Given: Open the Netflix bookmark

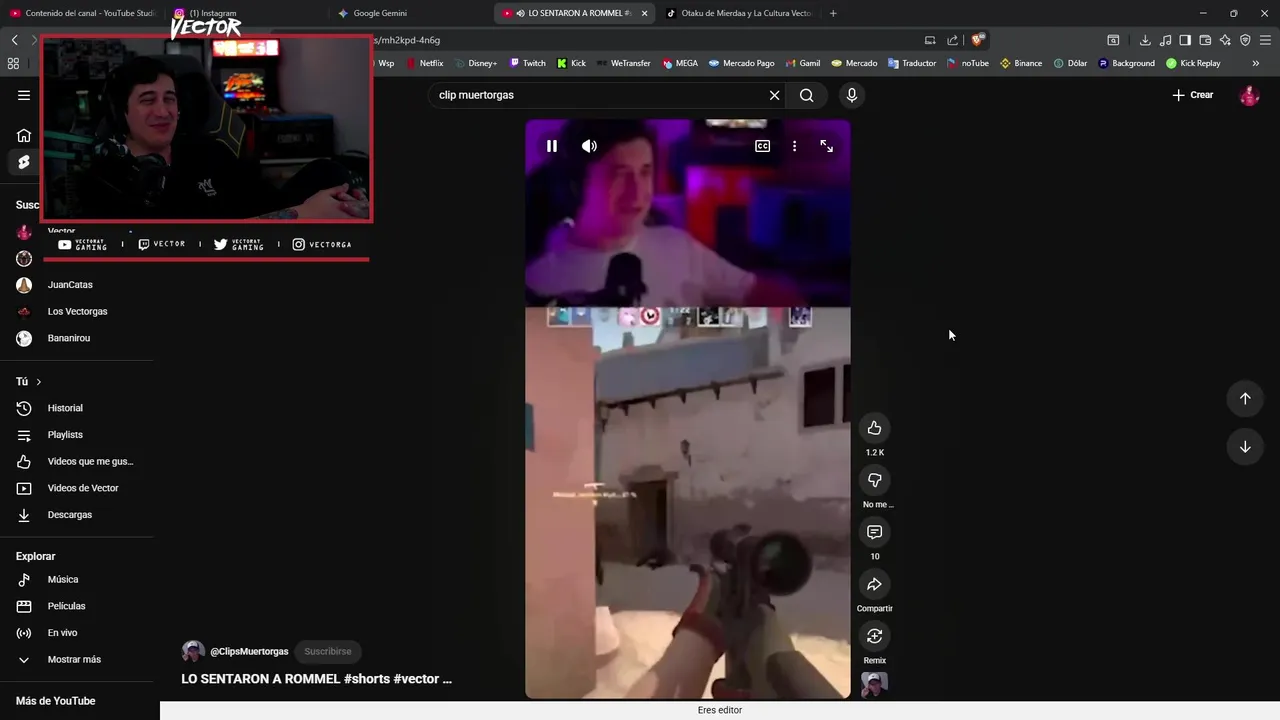Looking at the screenshot, I should pos(425,63).
